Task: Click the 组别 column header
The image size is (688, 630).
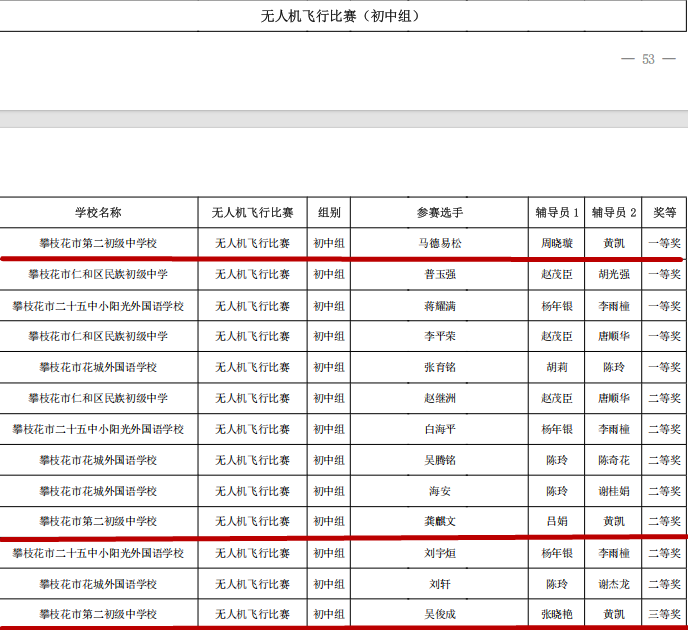Action: [x=328, y=213]
